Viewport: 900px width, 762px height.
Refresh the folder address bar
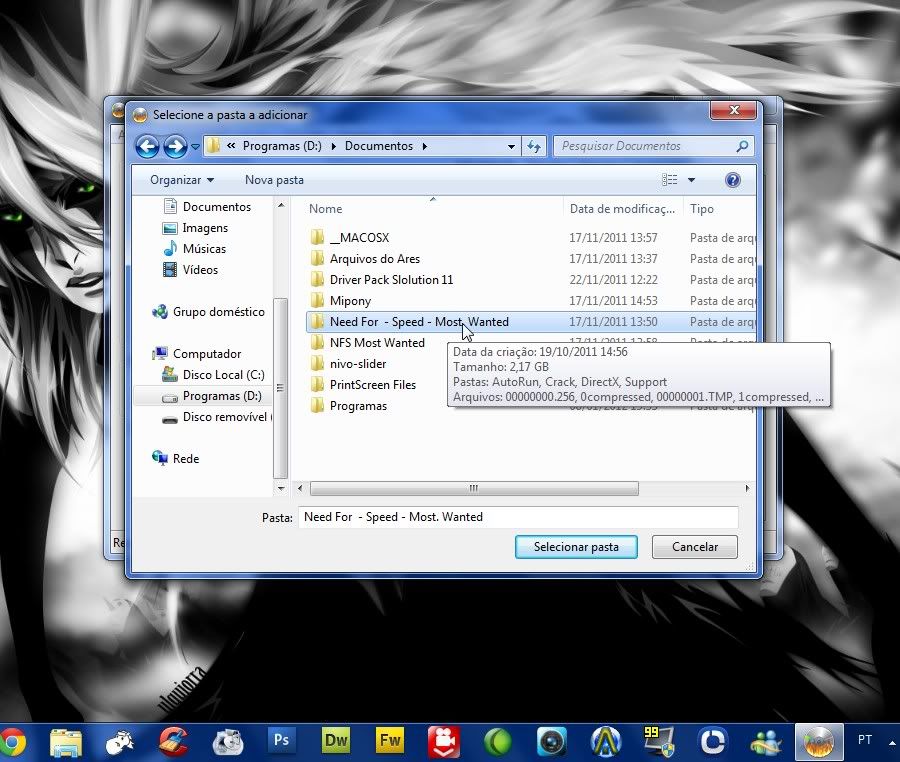pyautogui.click(x=534, y=146)
